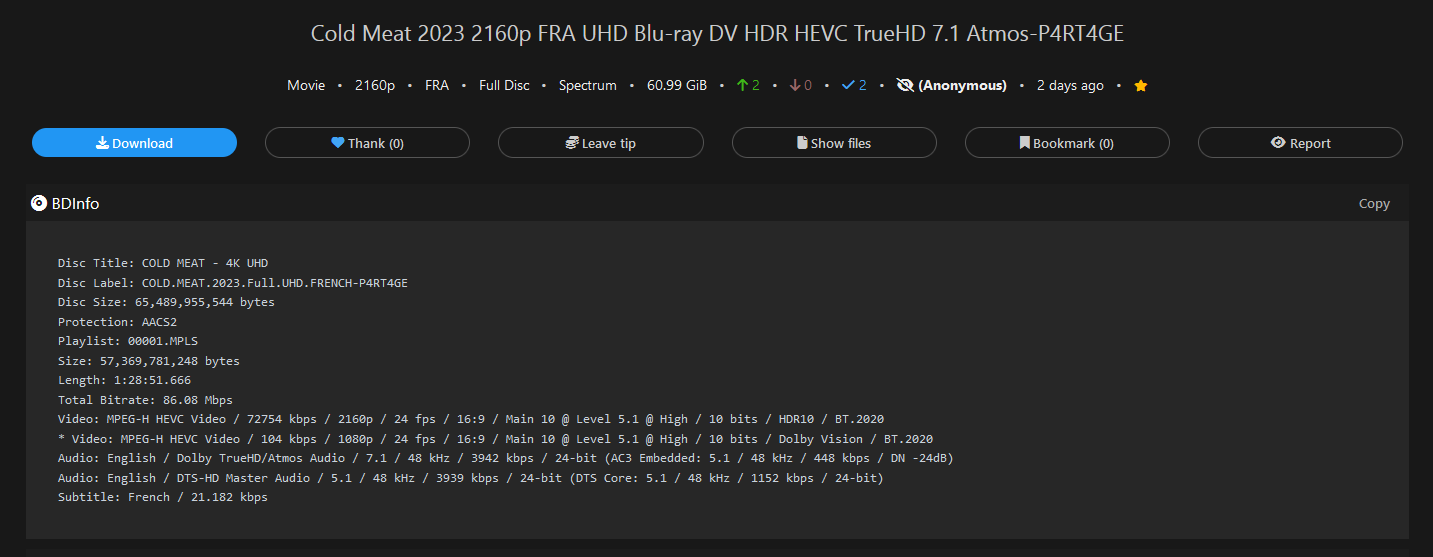Screen dimensions: 1433x557
Task: Click the DTS-HD Master Audio line
Action: (x=471, y=478)
